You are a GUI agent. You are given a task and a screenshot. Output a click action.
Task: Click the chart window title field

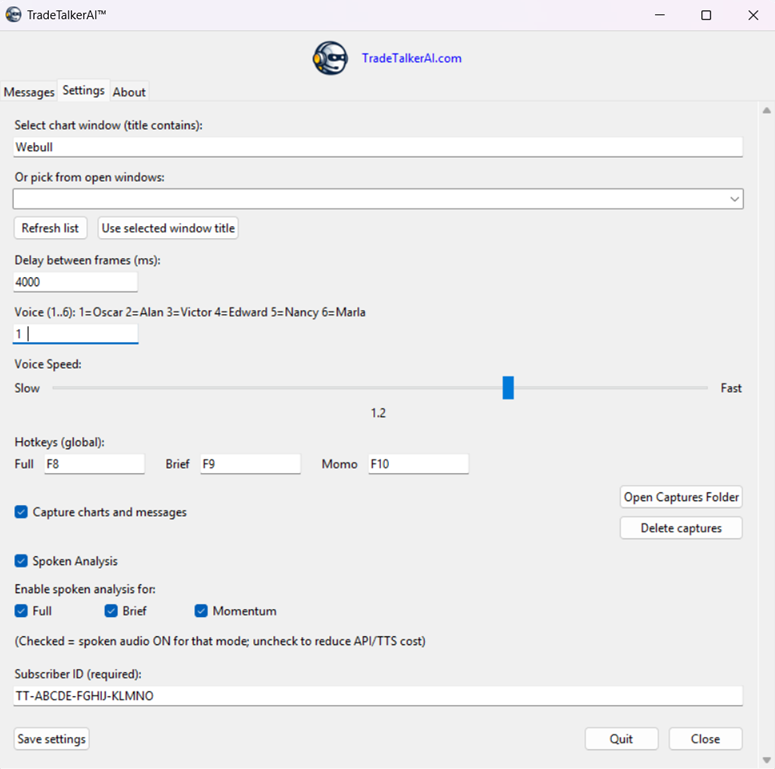click(378, 147)
